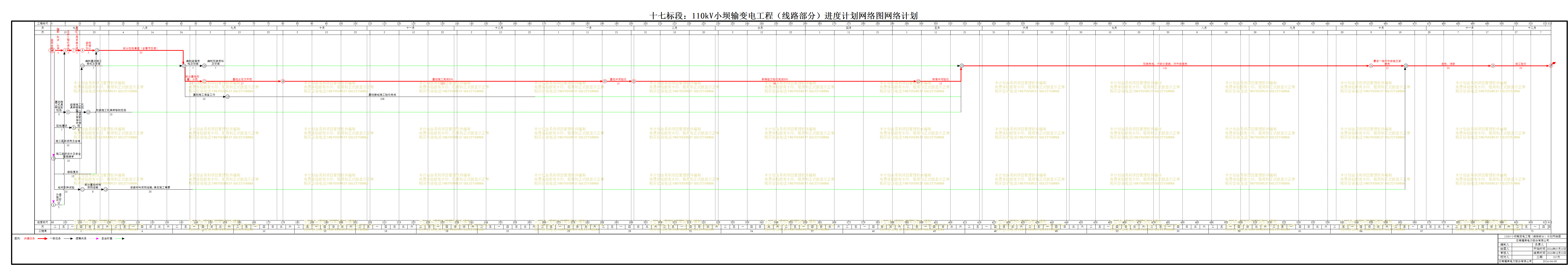Select node 23 where red path rises
This screenshot has width=1568, height=265.
pos(962,66)
